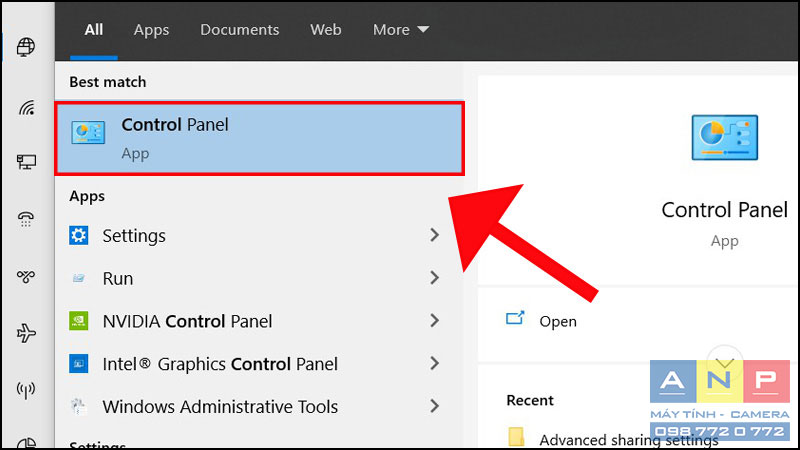Click the Windows Administrative Tools icon

79,406
